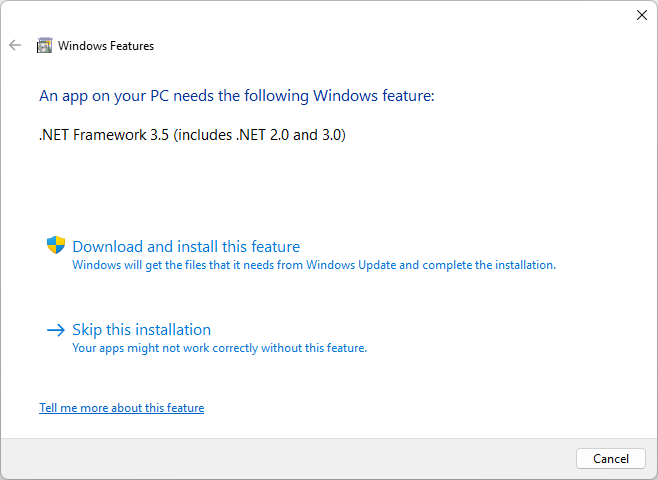The width and height of the screenshot is (658, 480).
Task: Close the Windows Features dialog with X
Action: pyautogui.click(x=641, y=15)
